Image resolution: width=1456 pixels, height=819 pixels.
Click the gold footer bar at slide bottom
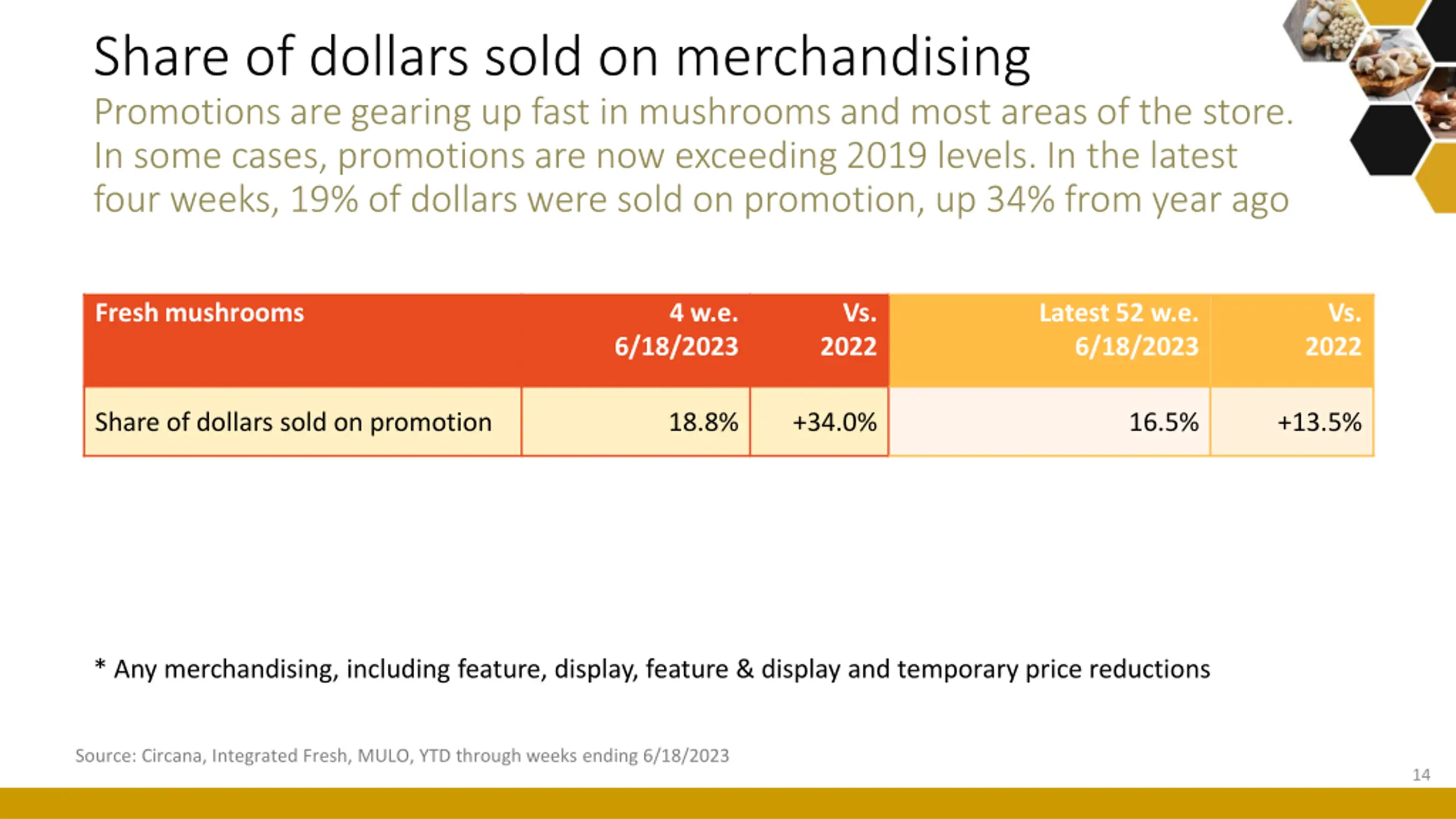point(728,803)
